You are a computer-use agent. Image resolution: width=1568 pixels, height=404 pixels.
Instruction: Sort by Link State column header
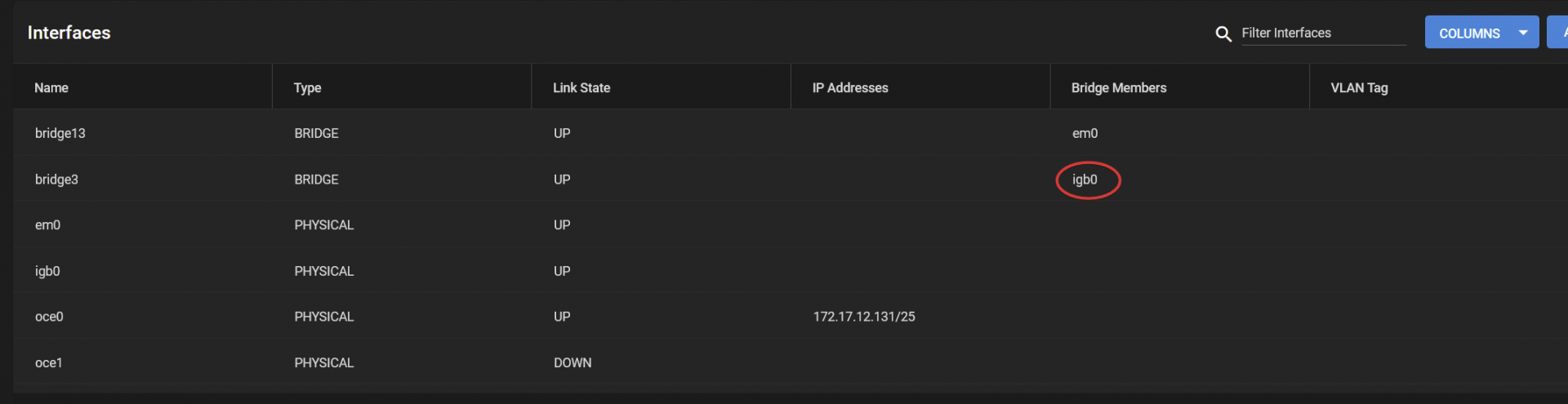point(581,87)
